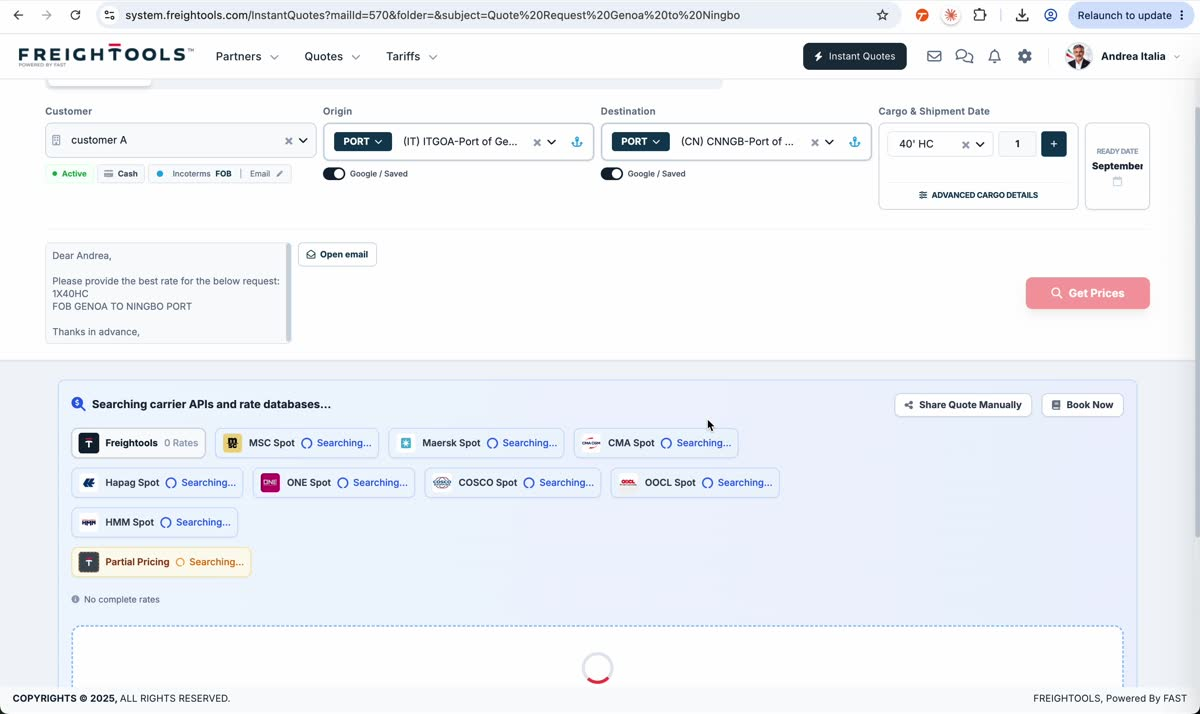Open the ready date calendar icon
This screenshot has width=1200, height=714.
pyautogui.click(x=1117, y=182)
